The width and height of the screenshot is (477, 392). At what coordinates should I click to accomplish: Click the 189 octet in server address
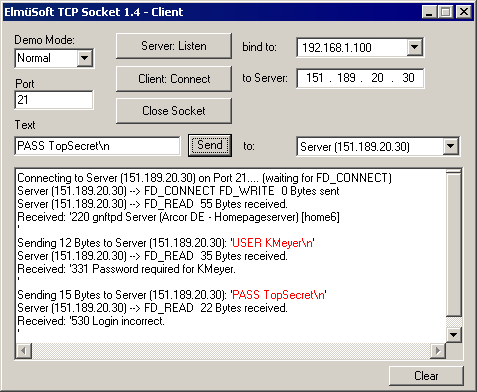tap(346, 78)
